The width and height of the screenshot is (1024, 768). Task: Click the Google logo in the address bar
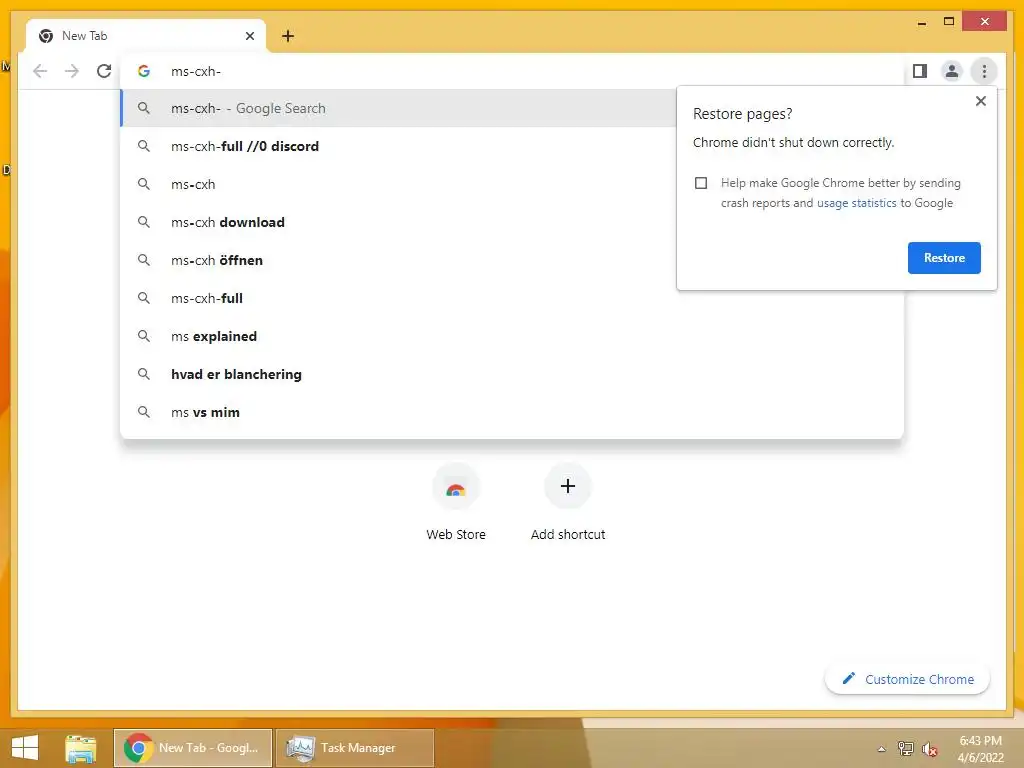point(144,71)
